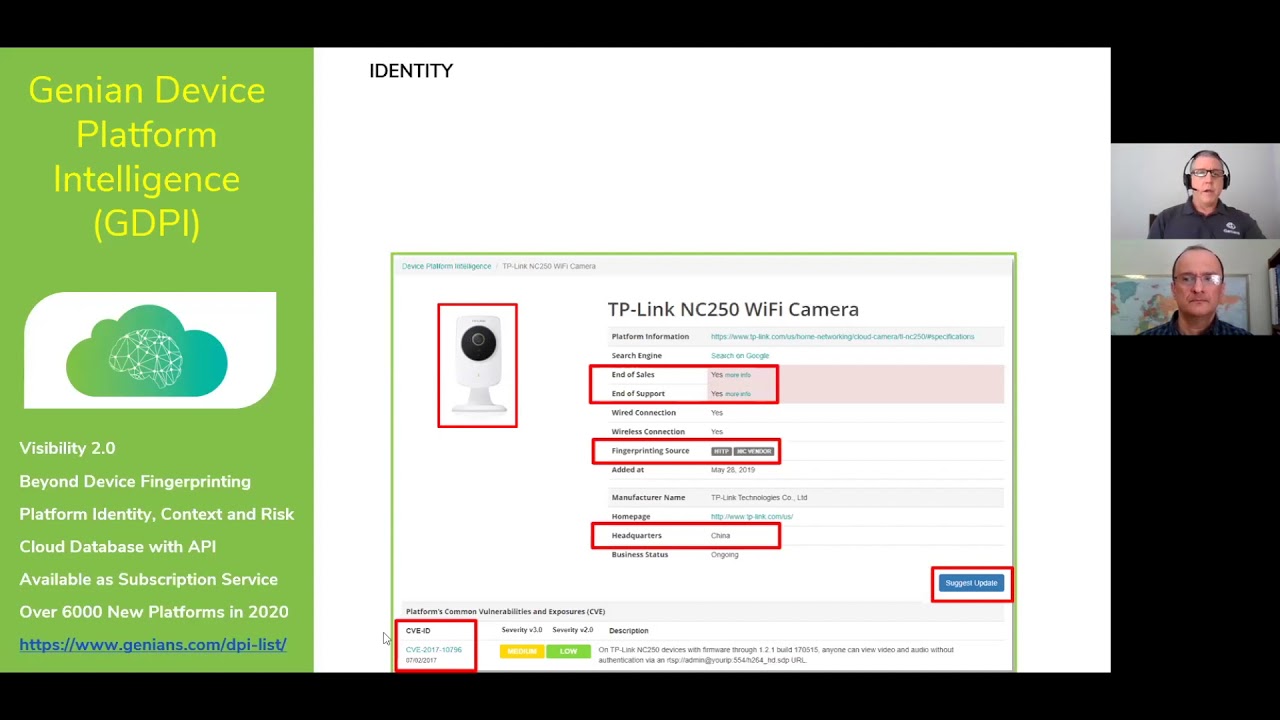Click the Search on Google link
This screenshot has width=1280, height=720.
click(740, 356)
